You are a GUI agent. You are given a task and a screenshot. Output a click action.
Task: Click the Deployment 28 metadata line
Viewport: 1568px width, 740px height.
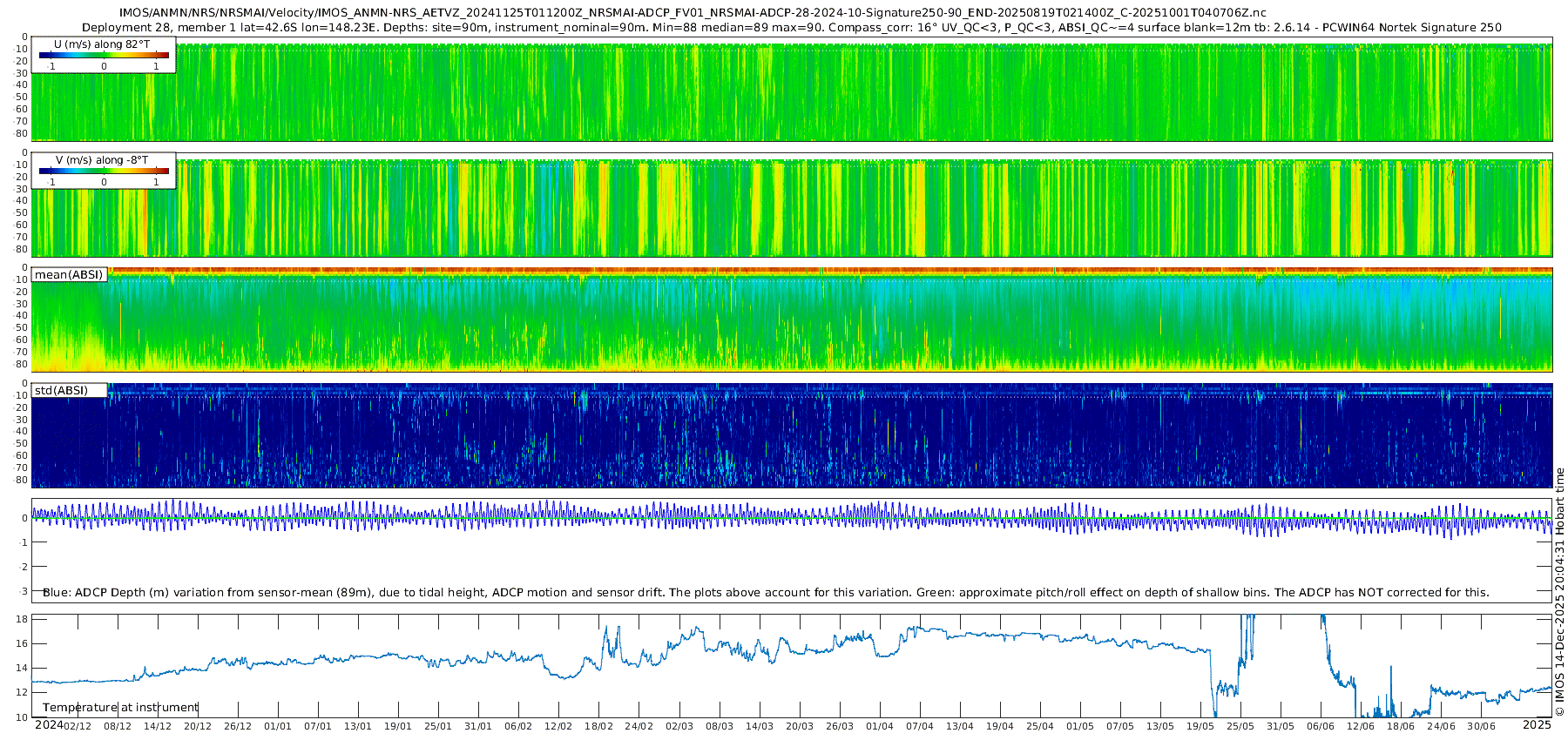(791, 27)
